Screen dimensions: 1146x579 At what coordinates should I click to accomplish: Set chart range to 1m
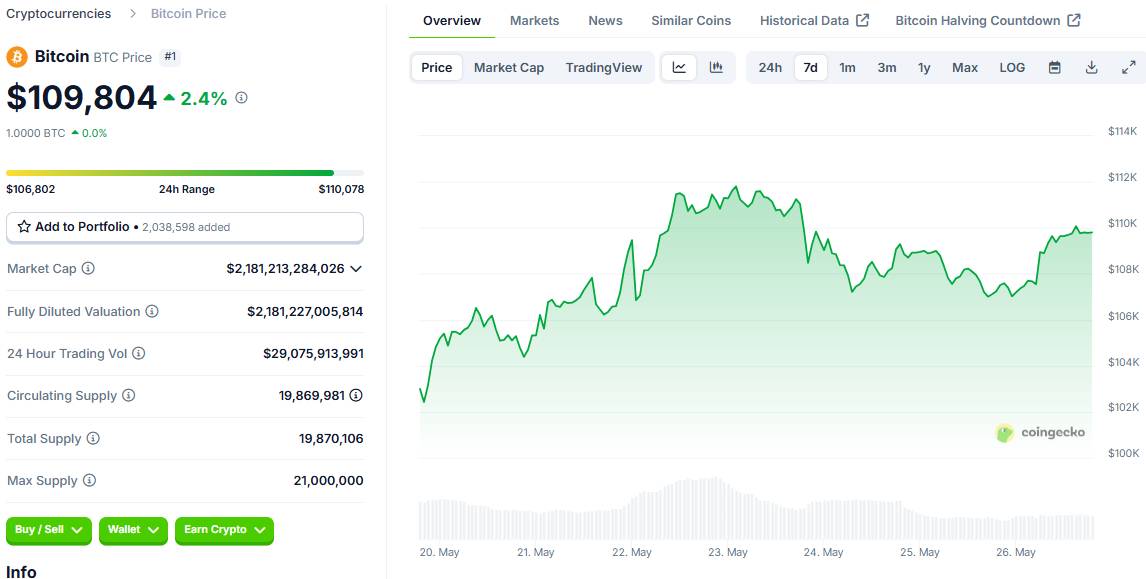point(847,67)
